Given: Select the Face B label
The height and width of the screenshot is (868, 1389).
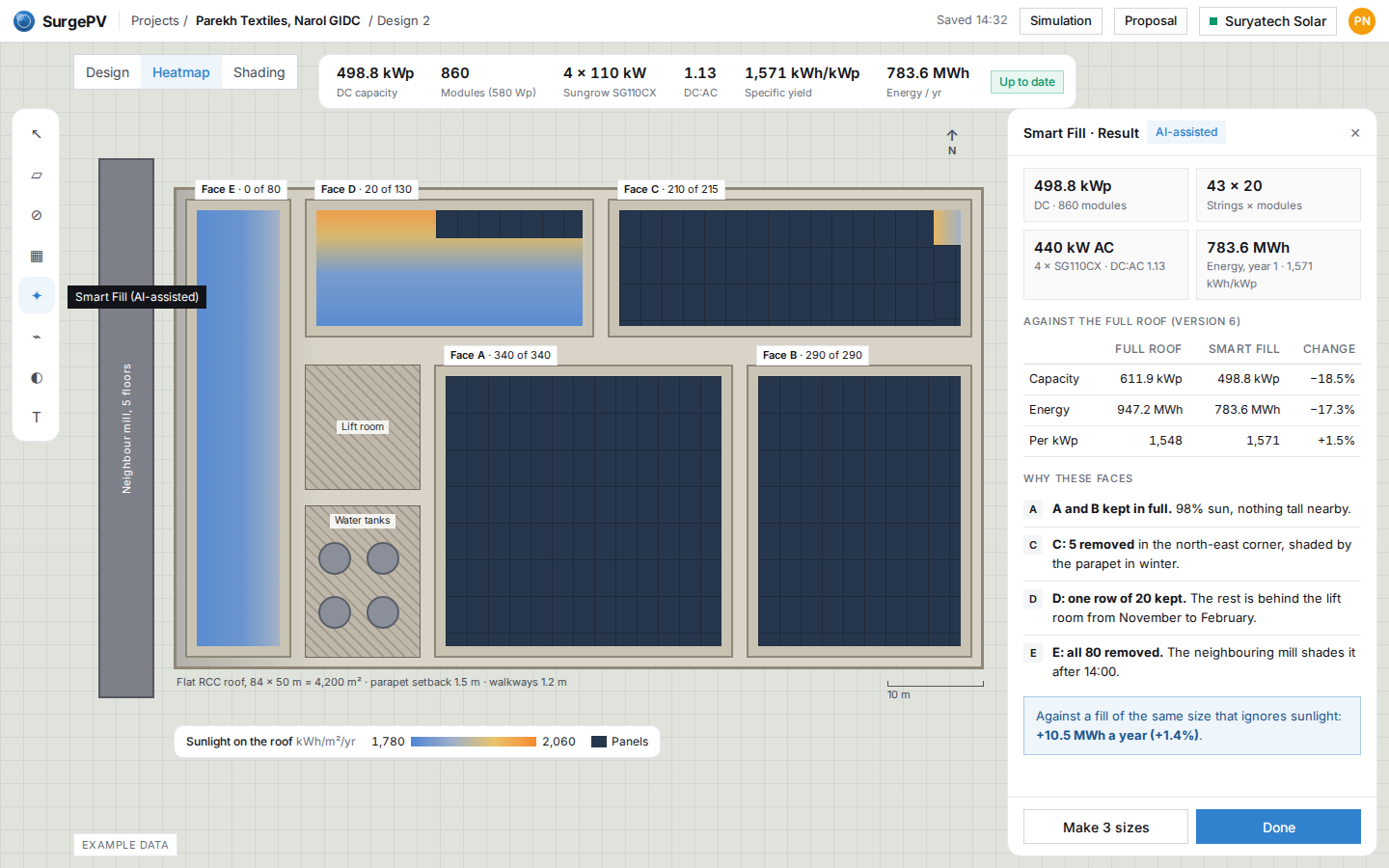Looking at the screenshot, I should 813,355.
